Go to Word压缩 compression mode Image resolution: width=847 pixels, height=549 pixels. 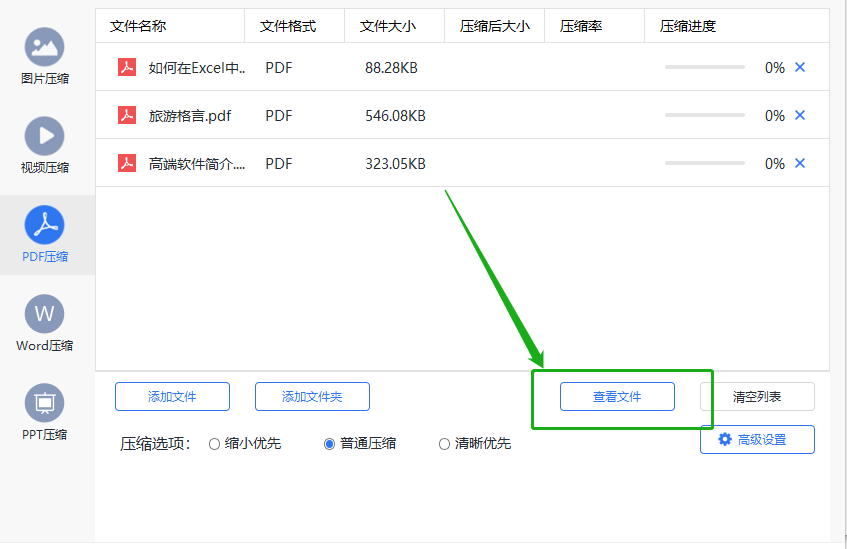point(45,323)
